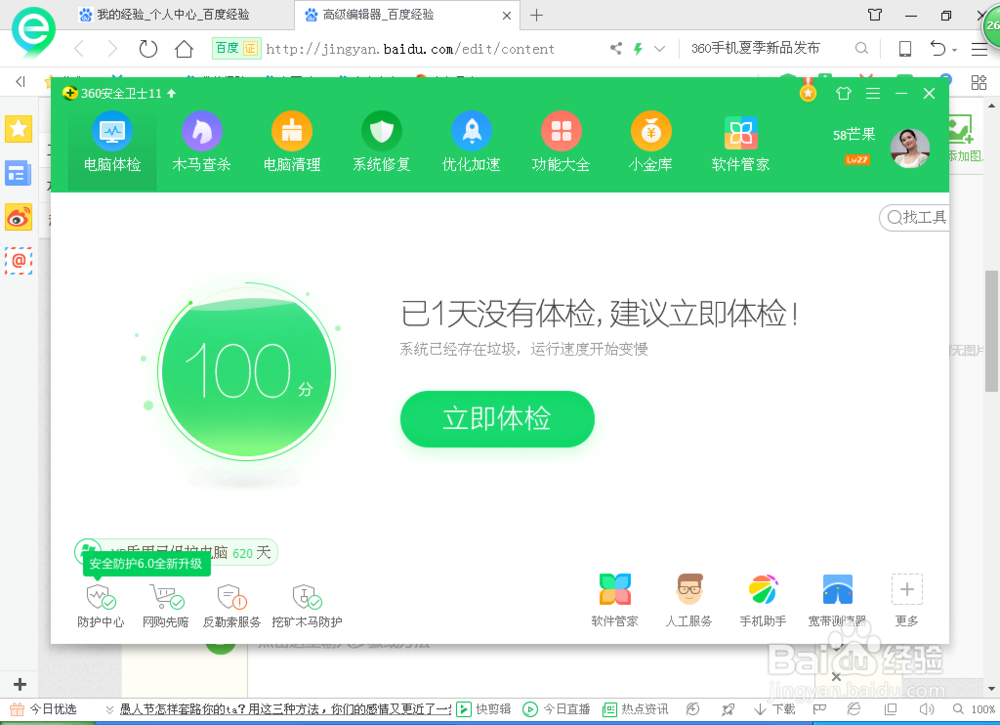The image size is (1000, 725).
Task: Open 热点资讯 in the status bar
Action: pyautogui.click(x=635, y=709)
